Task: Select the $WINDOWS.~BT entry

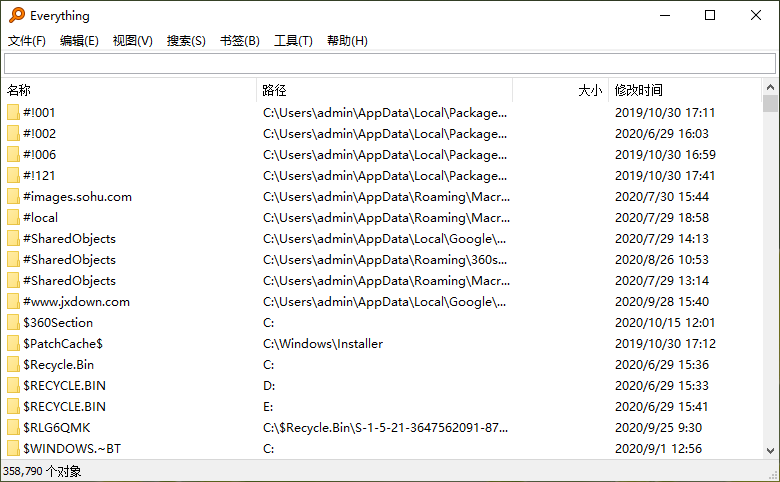Action: click(72, 449)
